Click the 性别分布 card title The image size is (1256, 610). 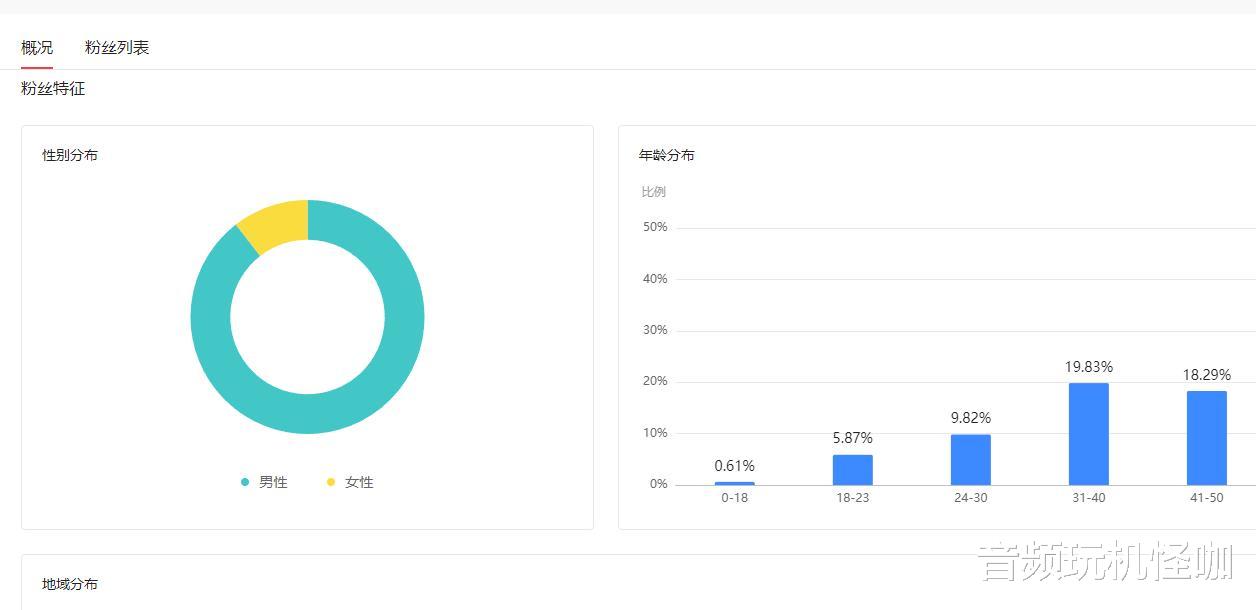coord(70,155)
